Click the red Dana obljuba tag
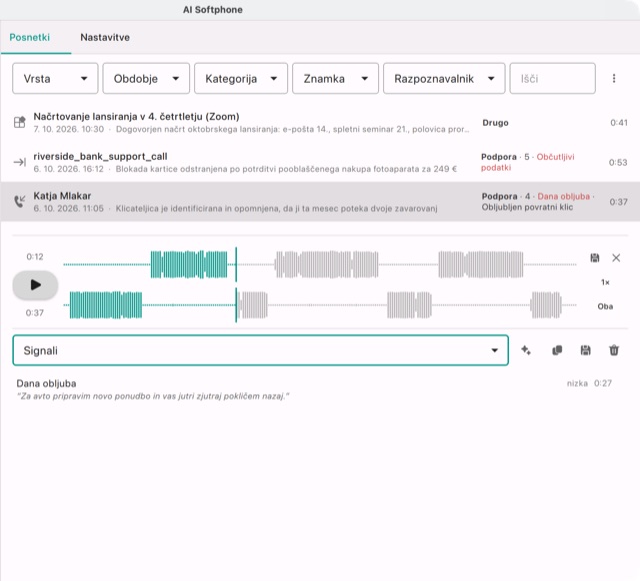This screenshot has height=581, width=640. 563,196
